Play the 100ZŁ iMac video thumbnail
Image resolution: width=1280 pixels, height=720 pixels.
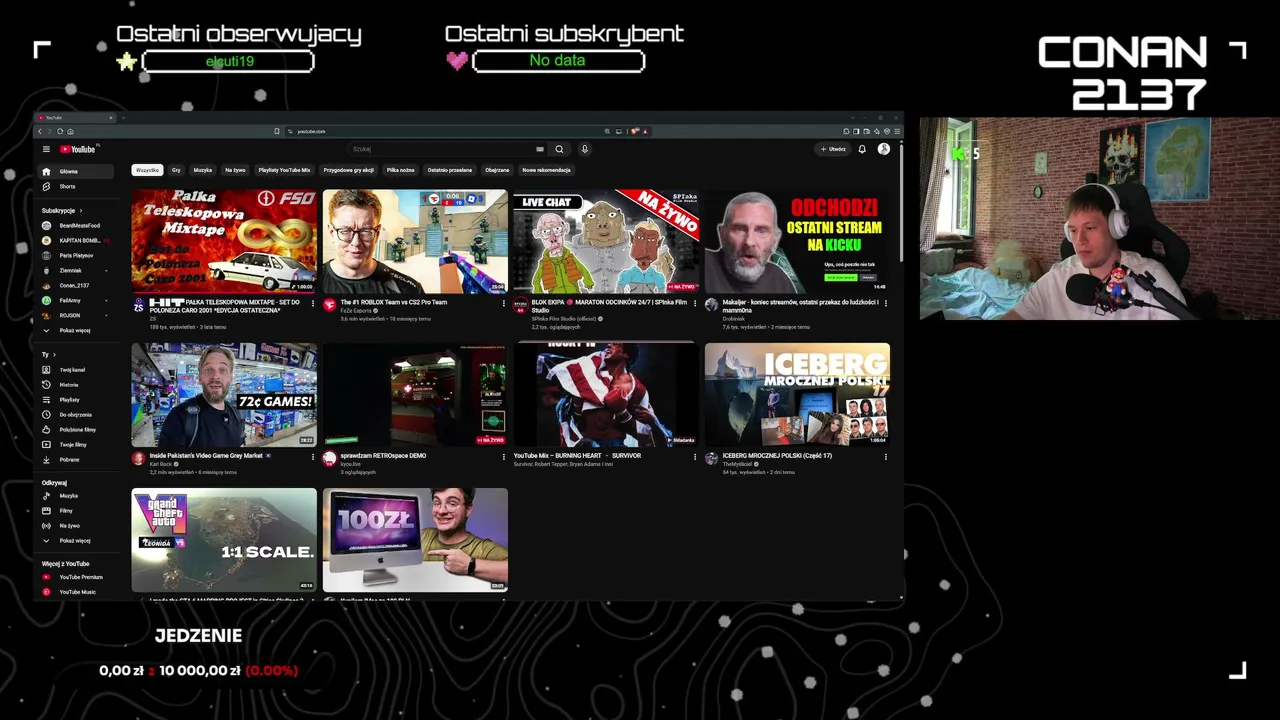pos(415,540)
